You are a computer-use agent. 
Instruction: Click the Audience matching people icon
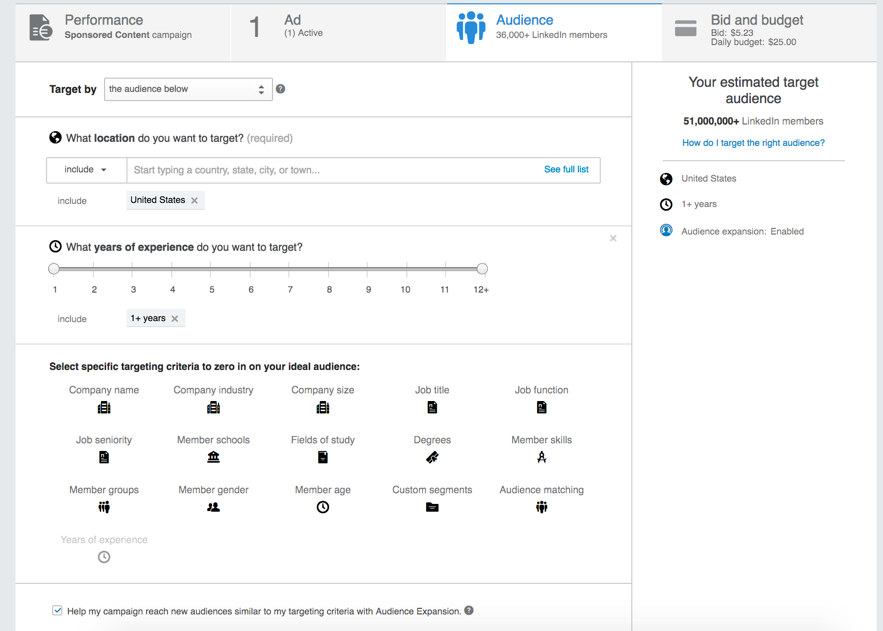pyautogui.click(x=541, y=507)
